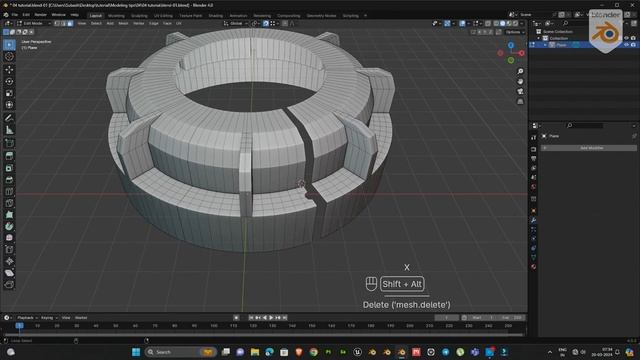The width and height of the screenshot is (640, 360).
Task: Click the viewport pan hand icon
Action: [x=520, y=81]
